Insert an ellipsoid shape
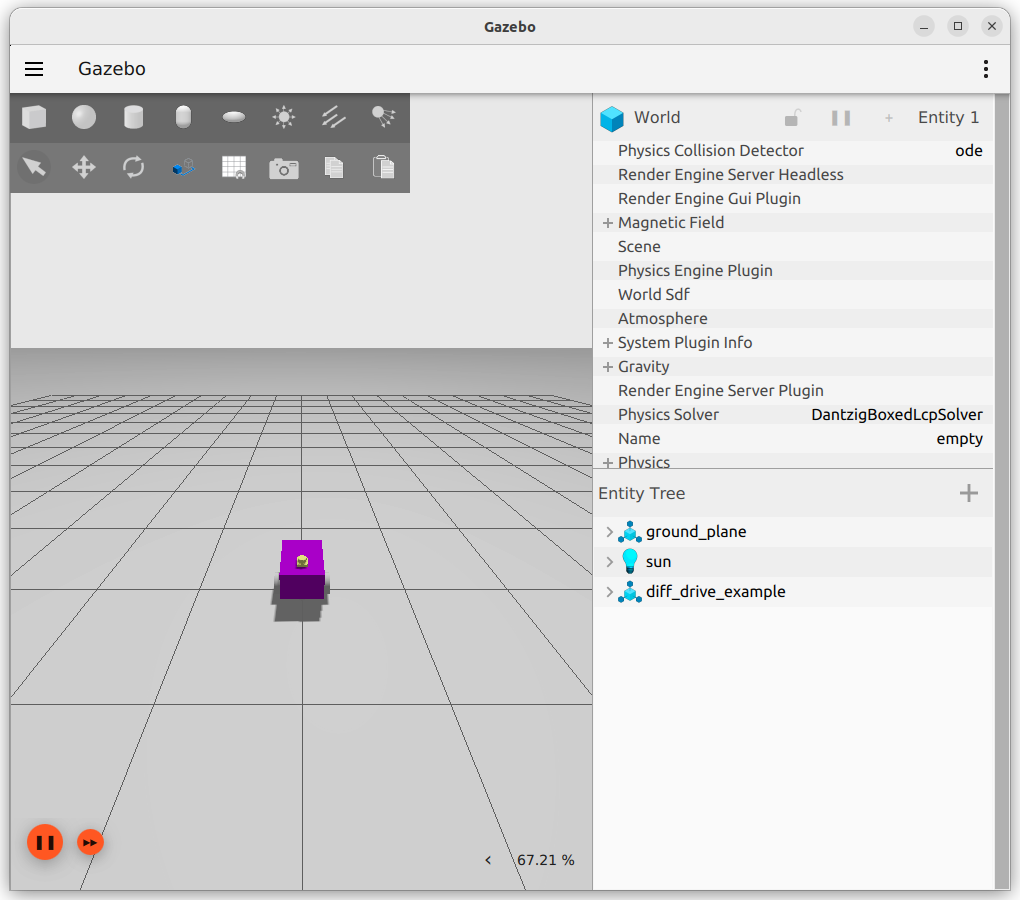Viewport: 1020px width, 900px height. click(x=234, y=118)
